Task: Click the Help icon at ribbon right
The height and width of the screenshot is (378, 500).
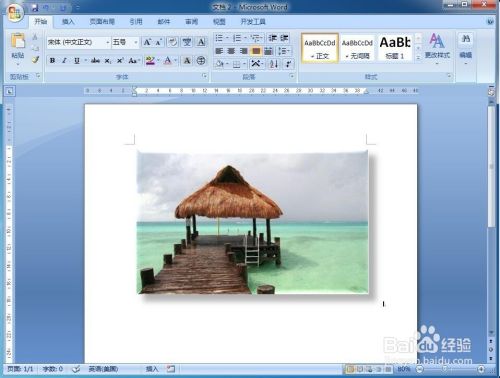Action: (x=491, y=22)
